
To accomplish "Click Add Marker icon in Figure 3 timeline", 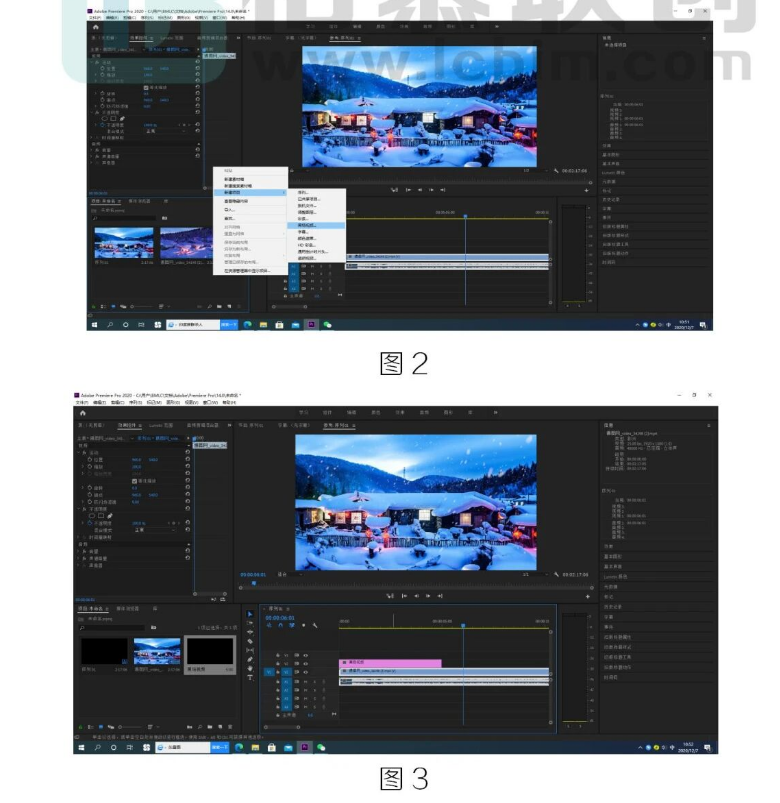I will 304,625.
